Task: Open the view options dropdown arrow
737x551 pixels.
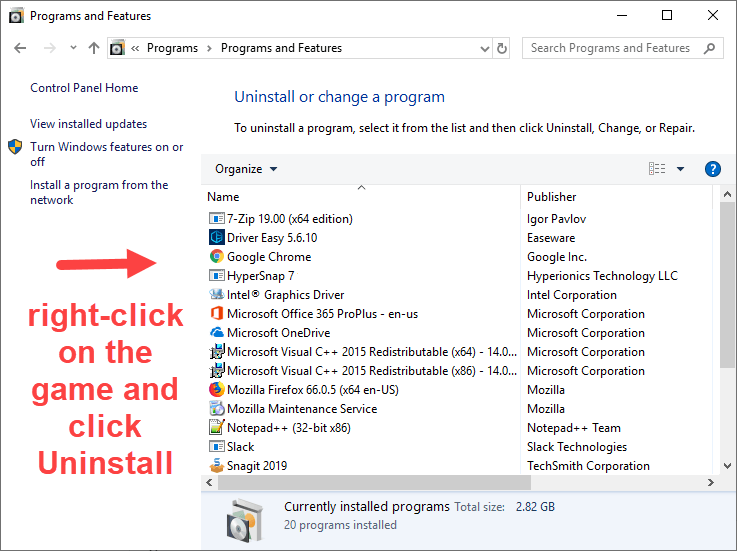Action: (680, 169)
